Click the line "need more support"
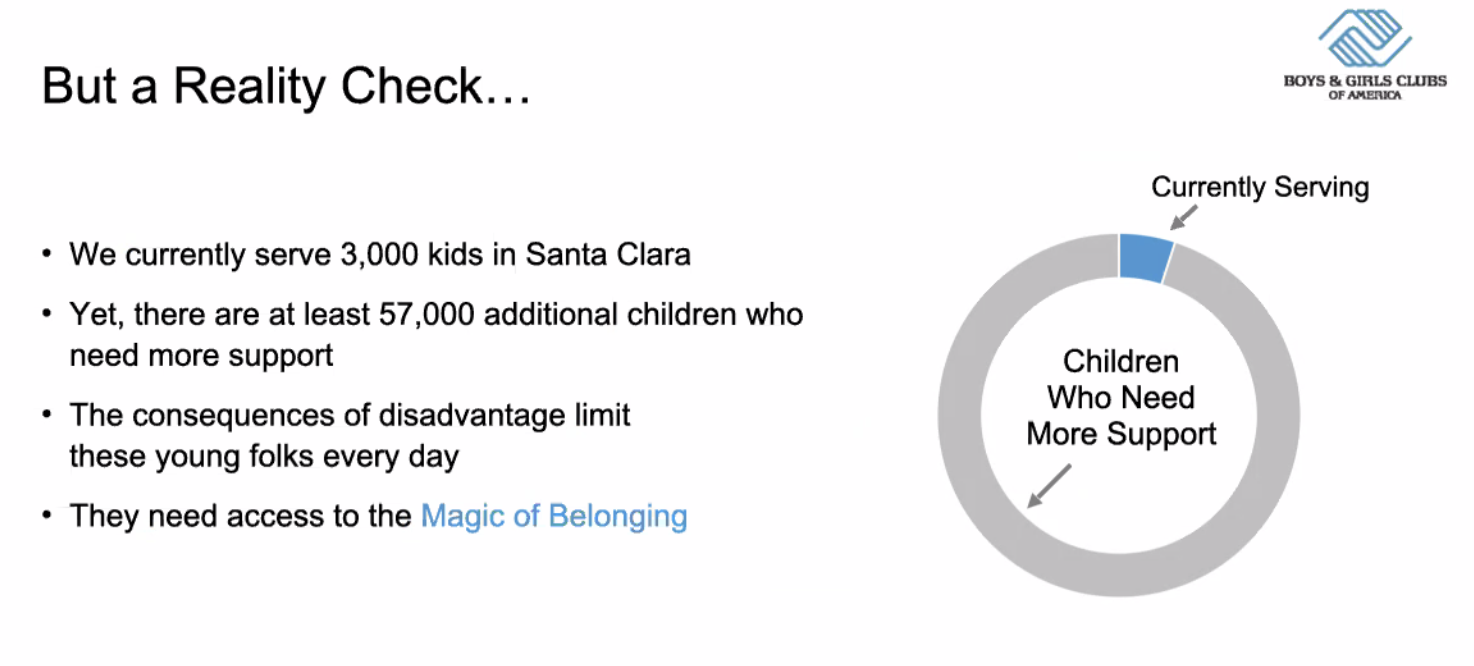 pyautogui.click(x=201, y=355)
